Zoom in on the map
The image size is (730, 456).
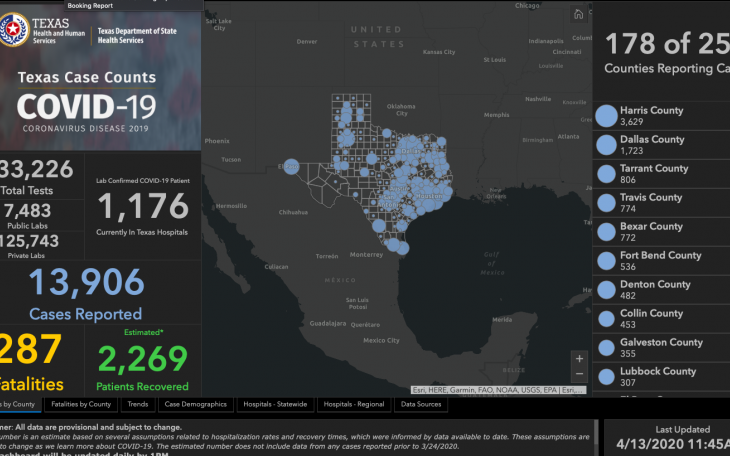coord(579,358)
